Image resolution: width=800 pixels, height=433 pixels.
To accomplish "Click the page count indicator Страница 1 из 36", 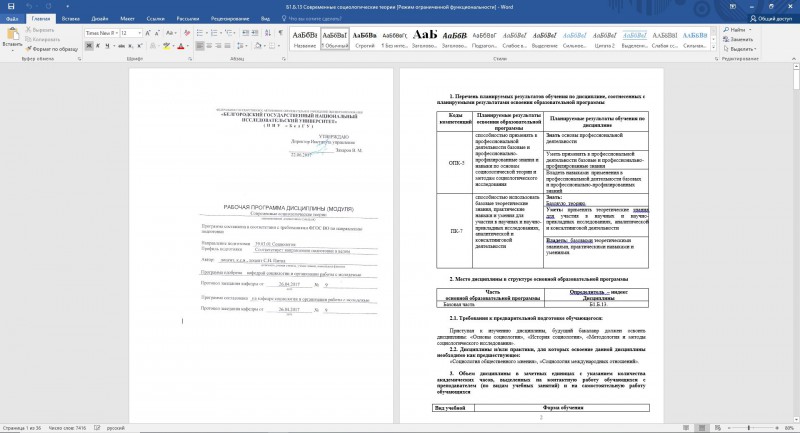I will coord(21,428).
